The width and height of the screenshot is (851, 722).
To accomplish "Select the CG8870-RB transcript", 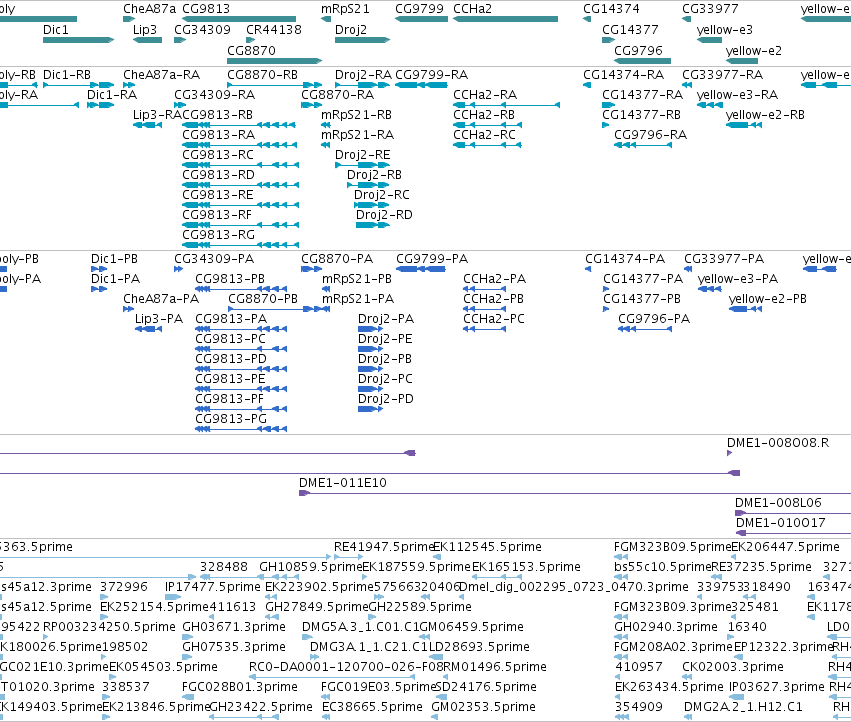I will tap(275, 85).
